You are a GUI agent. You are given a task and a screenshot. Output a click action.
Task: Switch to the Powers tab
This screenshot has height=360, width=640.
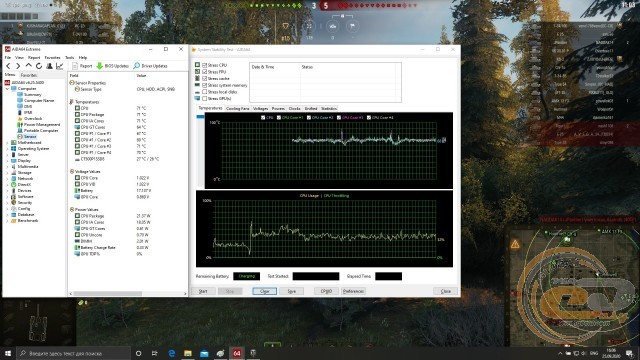point(278,109)
